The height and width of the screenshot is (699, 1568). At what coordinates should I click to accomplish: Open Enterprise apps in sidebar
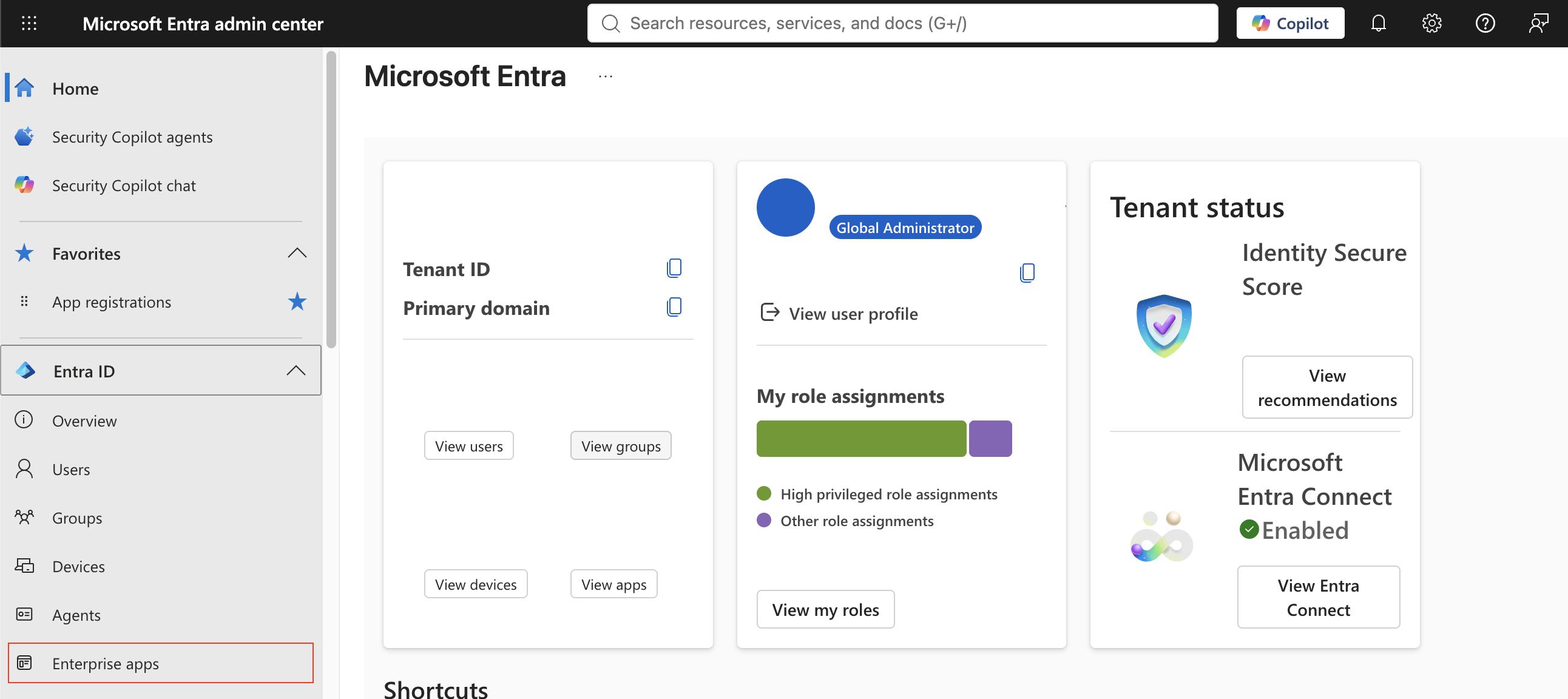[161, 663]
